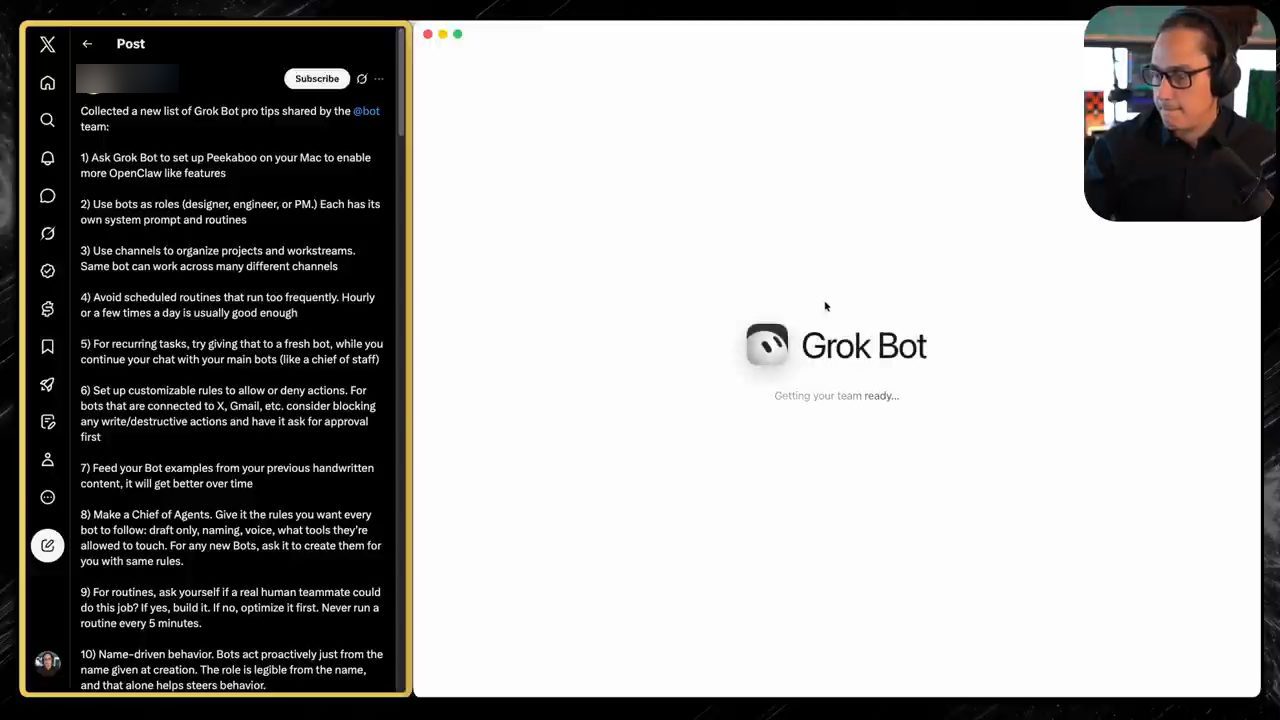Click tip "4) Avoid scheduled routines"
1280x720 pixels.
click(228, 305)
